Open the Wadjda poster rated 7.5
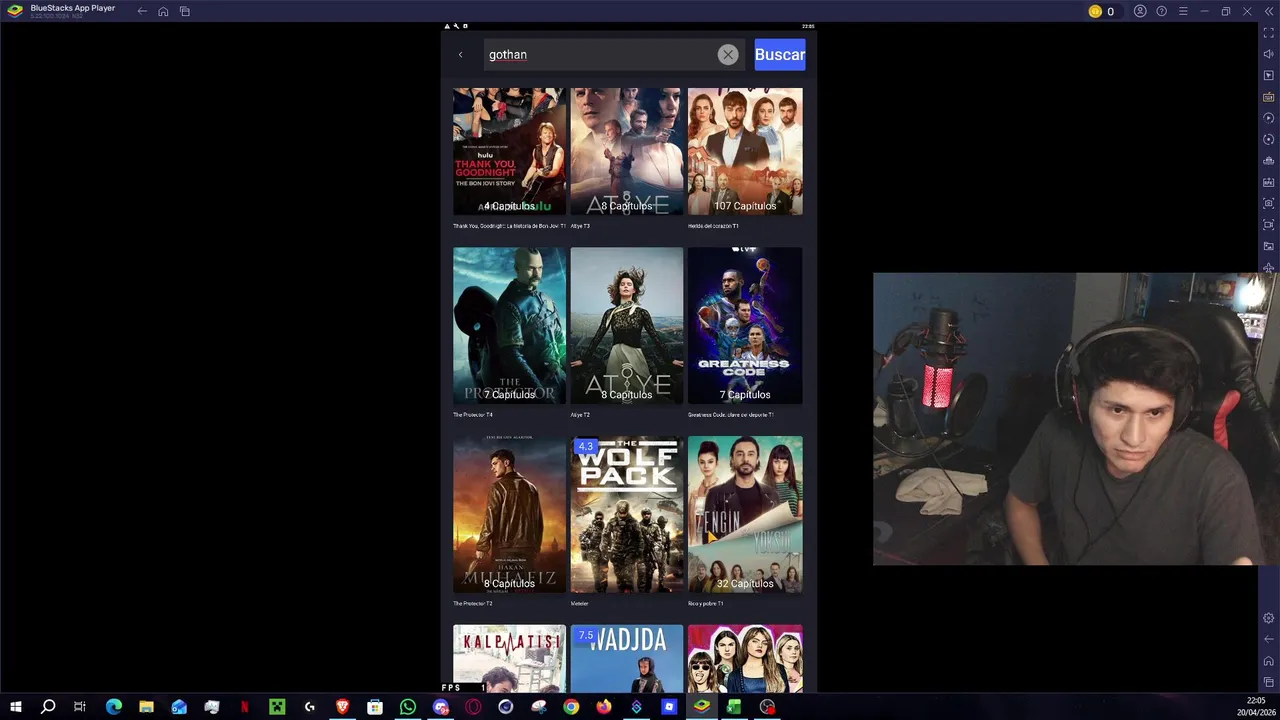This screenshot has width=1280, height=720. (x=627, y=658)
